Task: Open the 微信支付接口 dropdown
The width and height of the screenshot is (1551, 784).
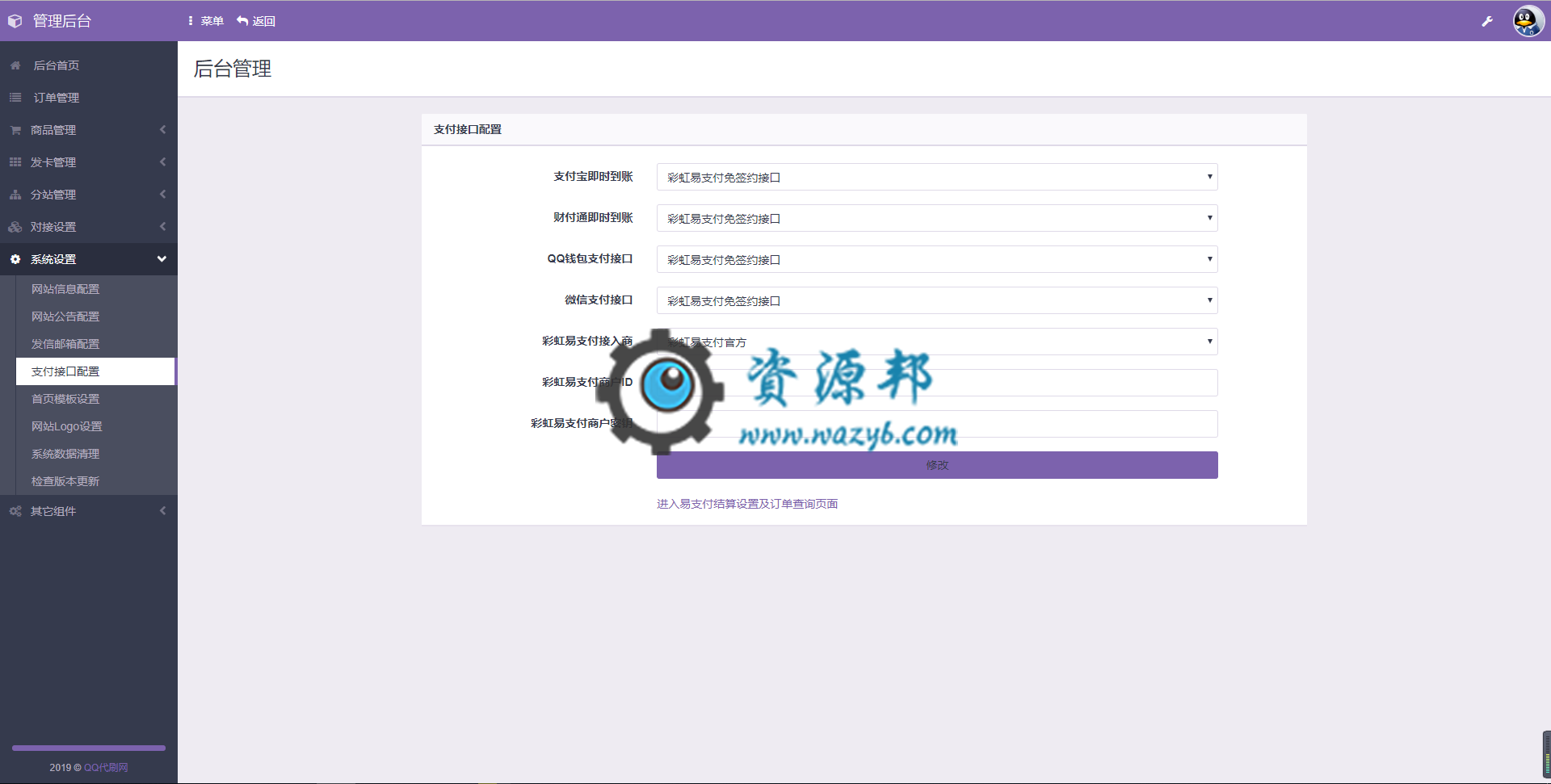Action: coord(937,300)
